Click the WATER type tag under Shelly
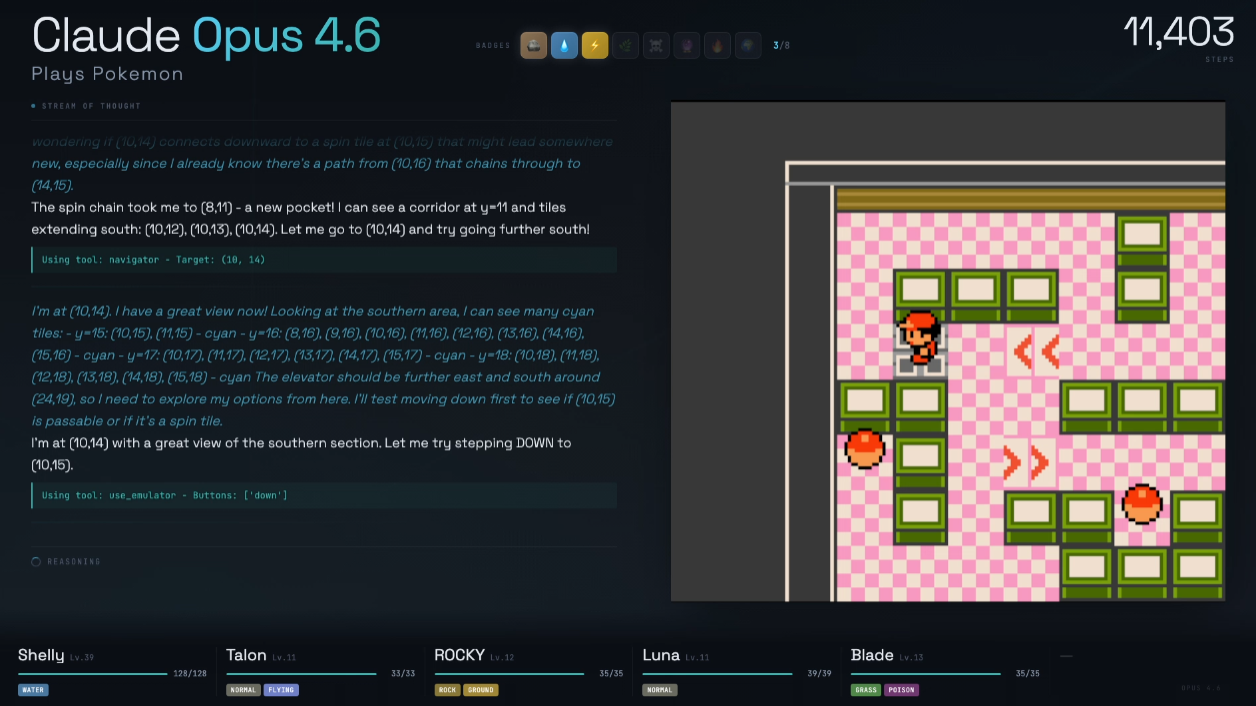The width and height of the screenshot is (1256, 706). click(33, 690)
